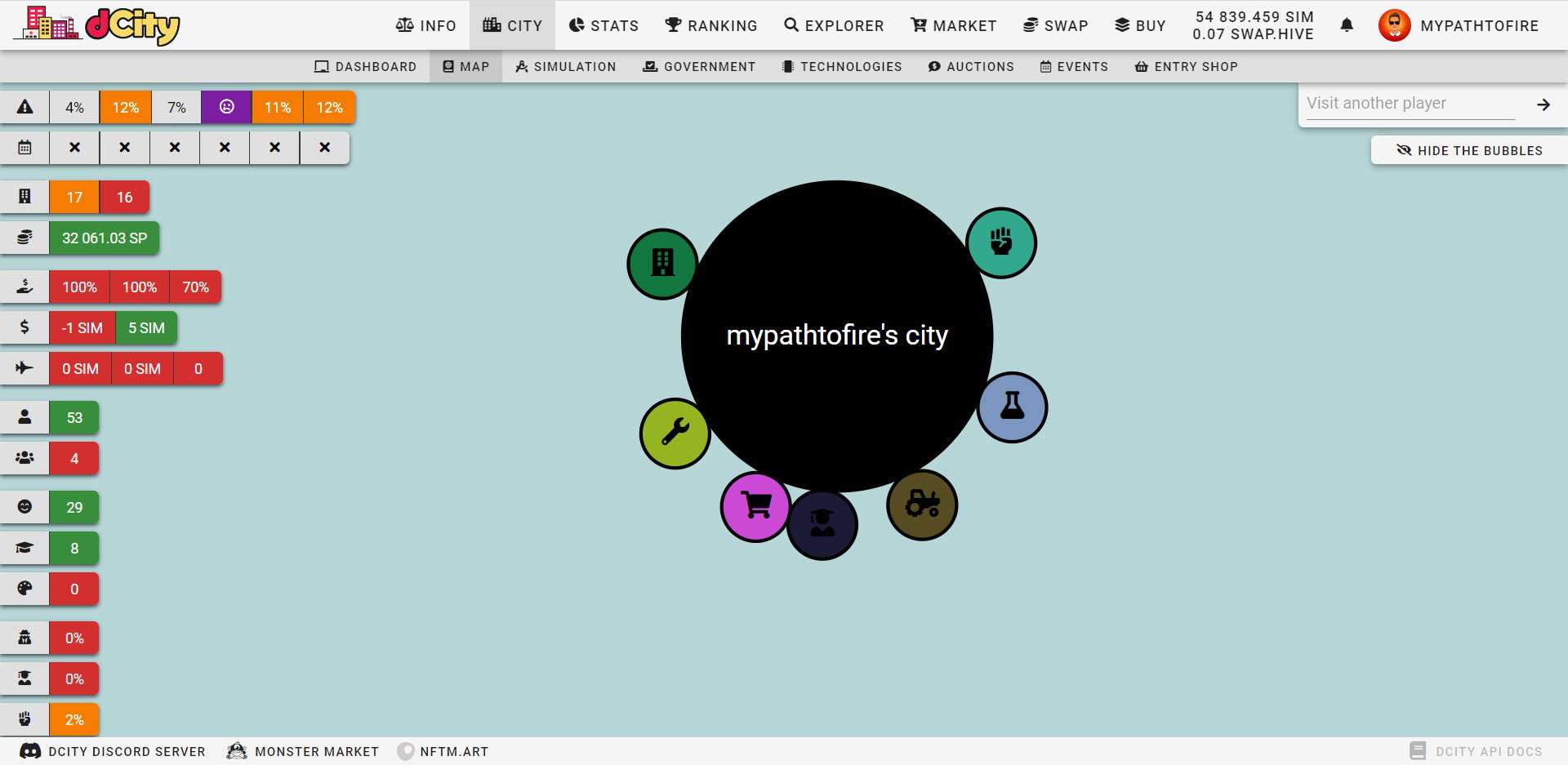Click the calendar stat icon
Viewport: 1568px width, 765px height.
tap(24, 148)
